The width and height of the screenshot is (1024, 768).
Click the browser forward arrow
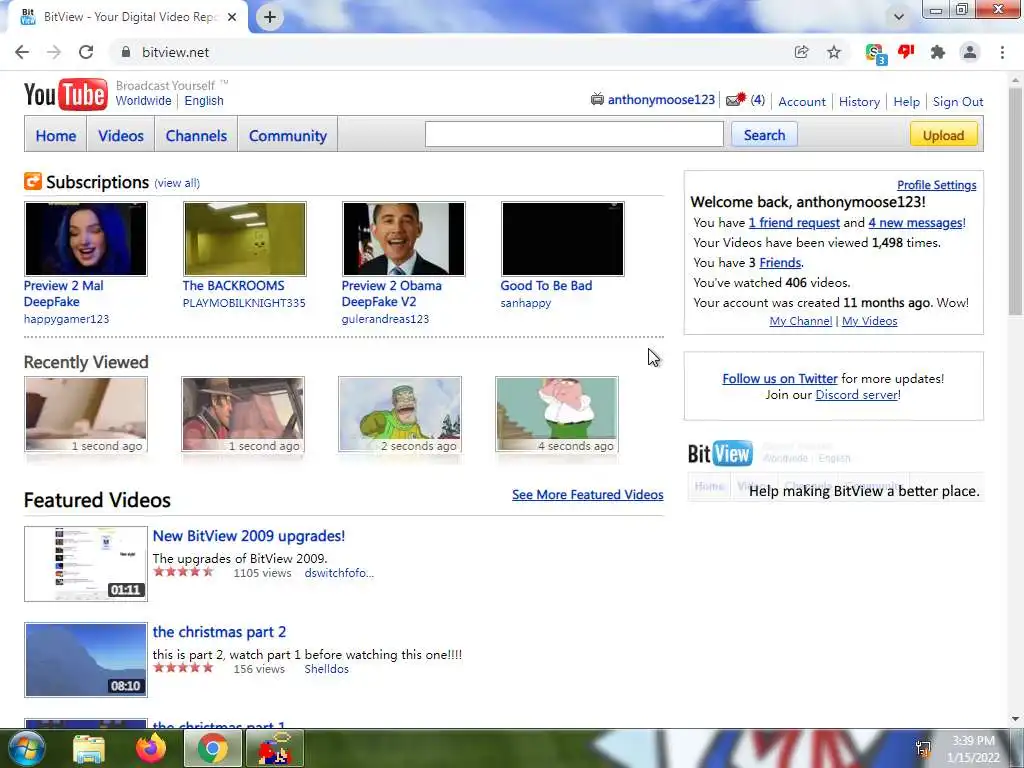54,52
